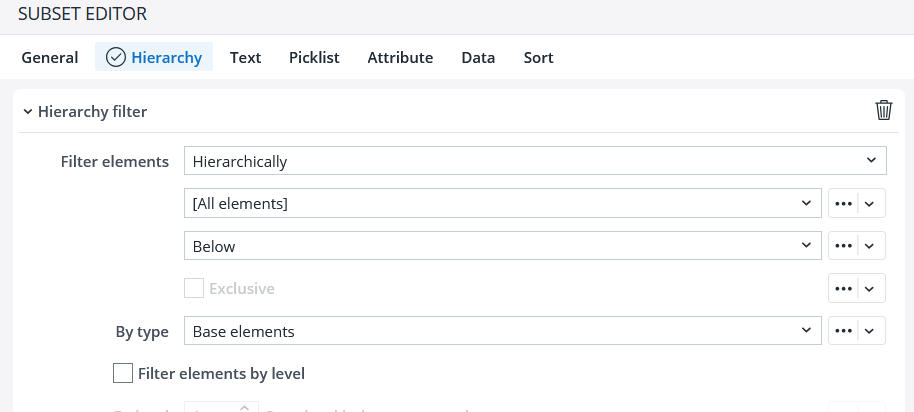Open the By type Base elements dropdown
The width and height of the screenshot is (914, 412).
point(502,331)
